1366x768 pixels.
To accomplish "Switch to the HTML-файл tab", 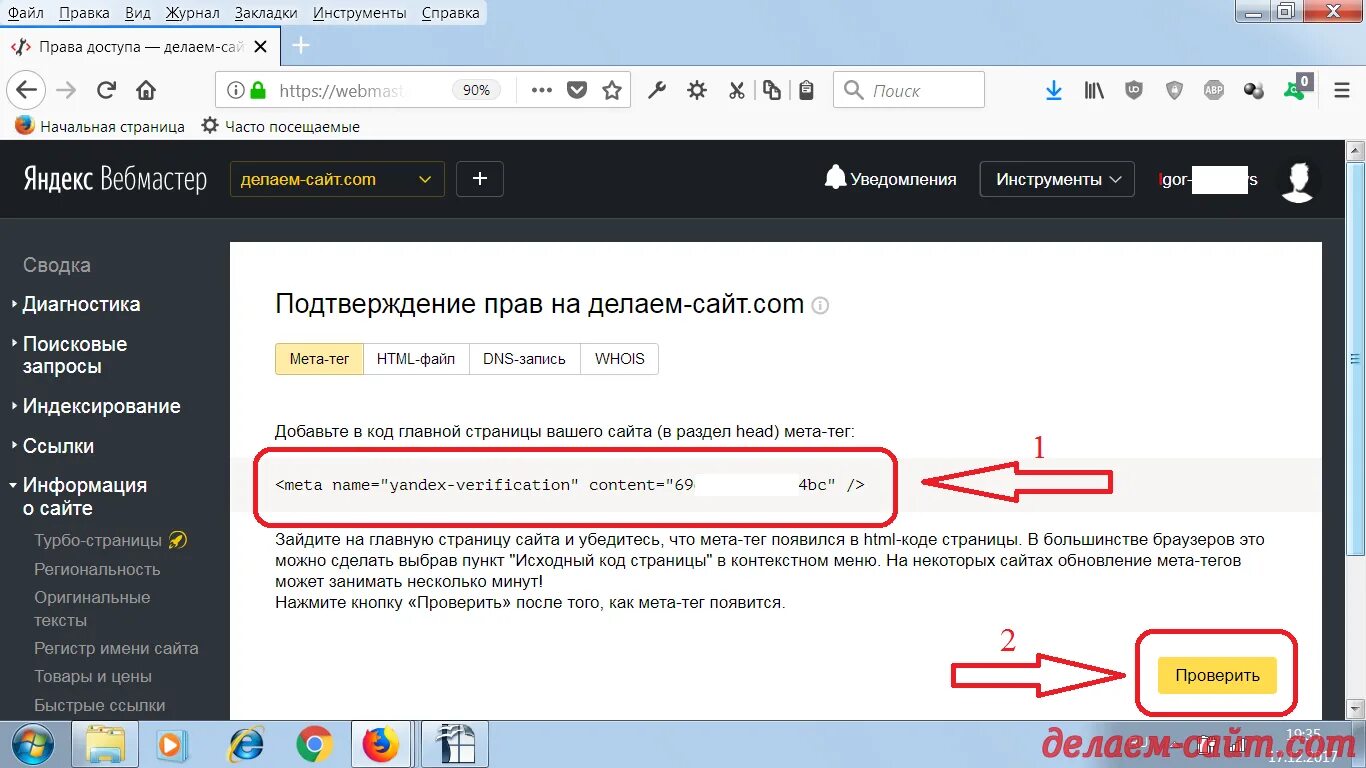I will click(416, 359).
